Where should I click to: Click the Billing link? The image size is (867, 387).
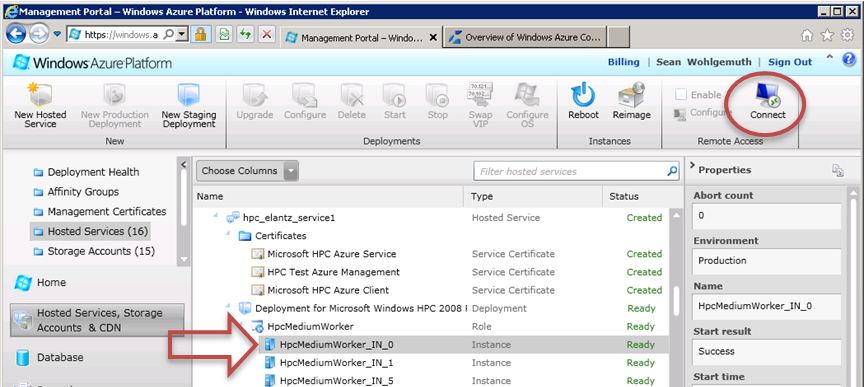[623, 62]
